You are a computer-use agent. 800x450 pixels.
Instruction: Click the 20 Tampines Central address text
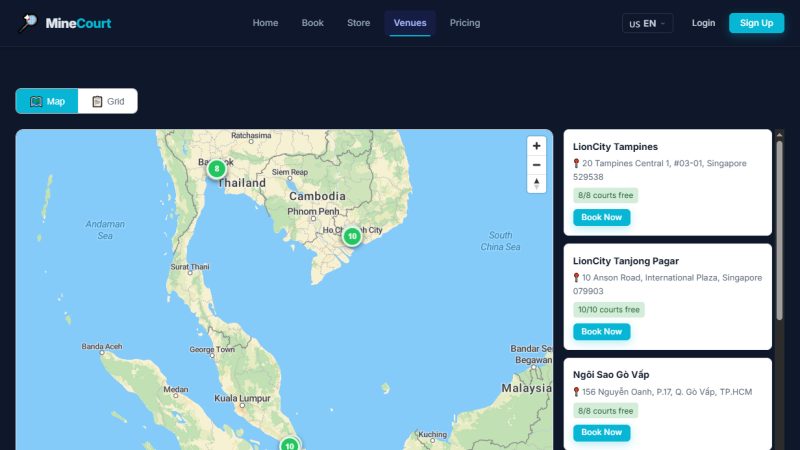click(x=660, y=170)
